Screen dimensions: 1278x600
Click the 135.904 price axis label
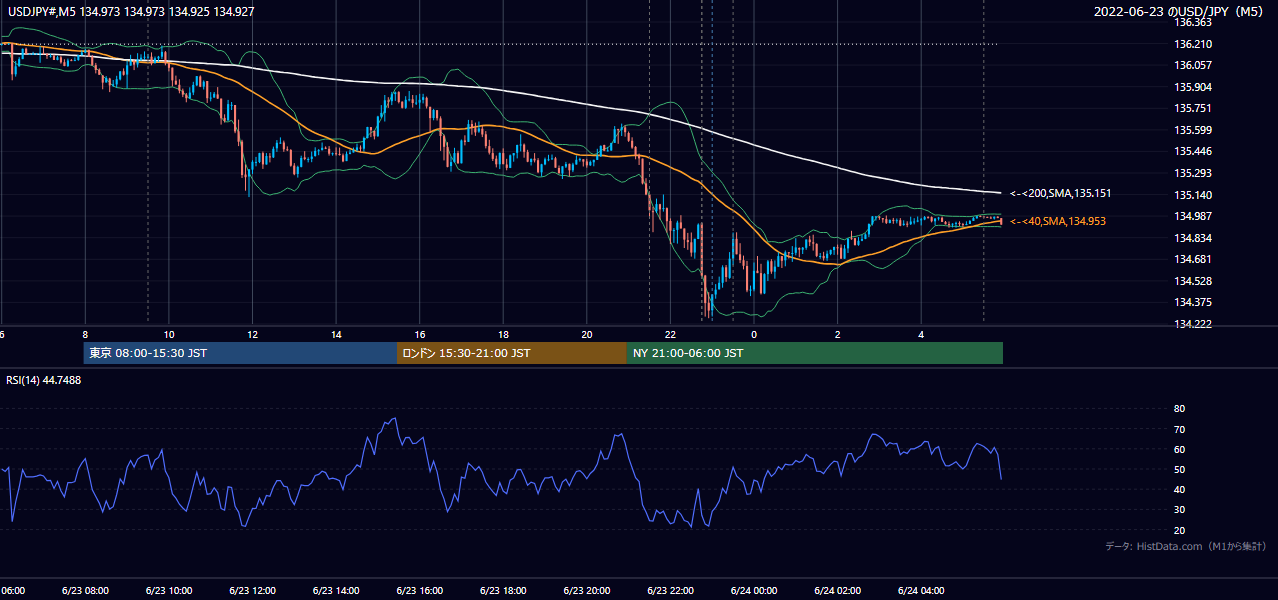coord(1193,87)
